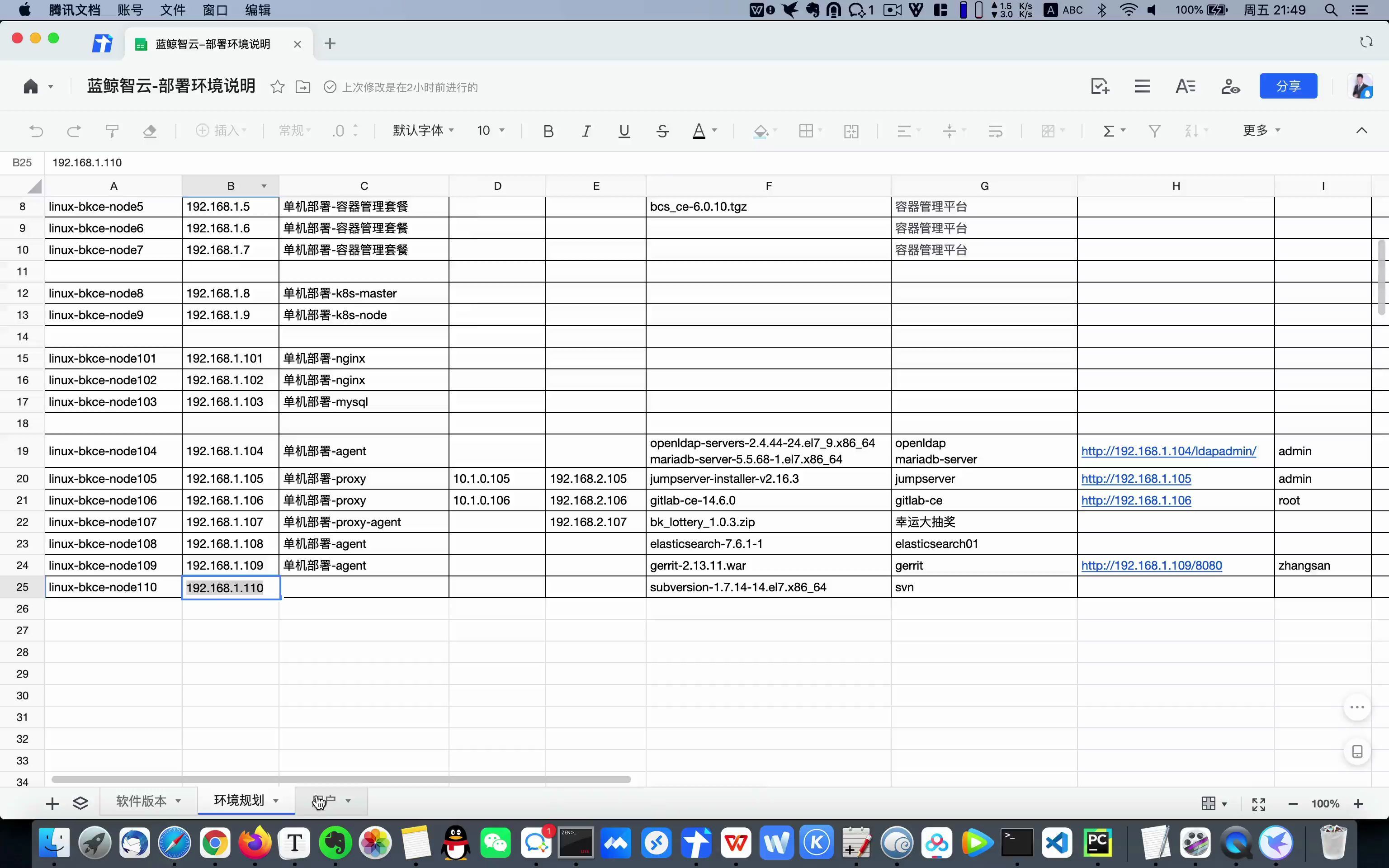Viewport: 1389px width, 868px height.
Task: Click the move to folder icon
Action: click(x=302, y=87)
